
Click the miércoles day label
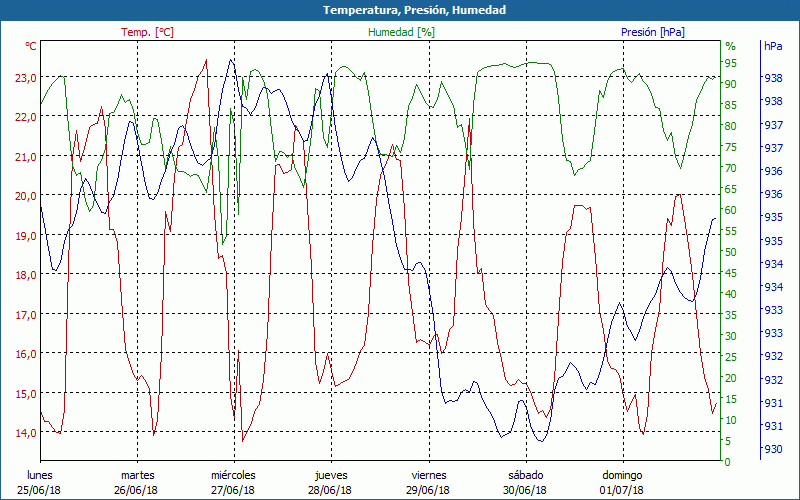(234, 476)
